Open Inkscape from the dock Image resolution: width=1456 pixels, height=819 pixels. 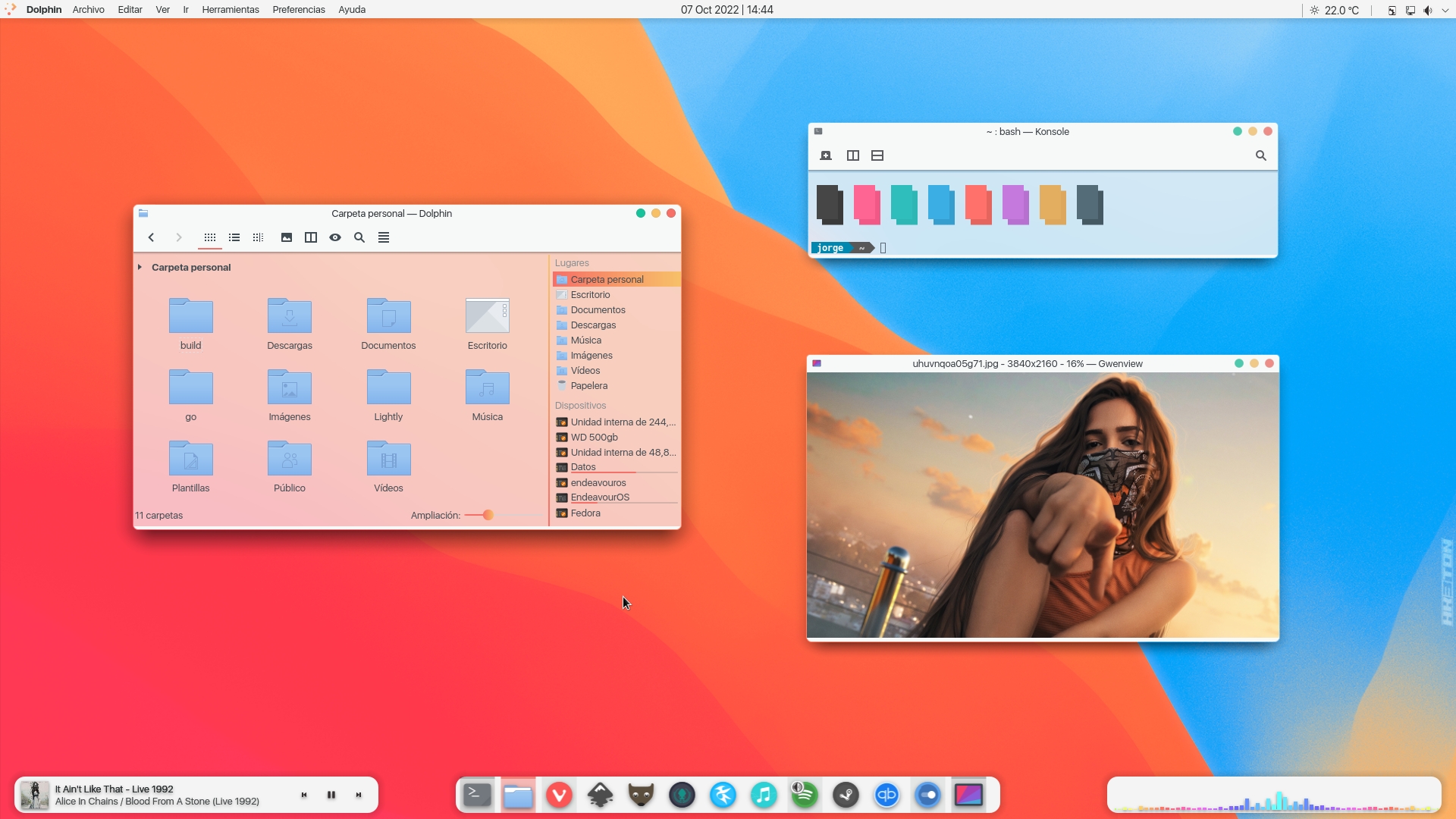click(x=599, y=795)
